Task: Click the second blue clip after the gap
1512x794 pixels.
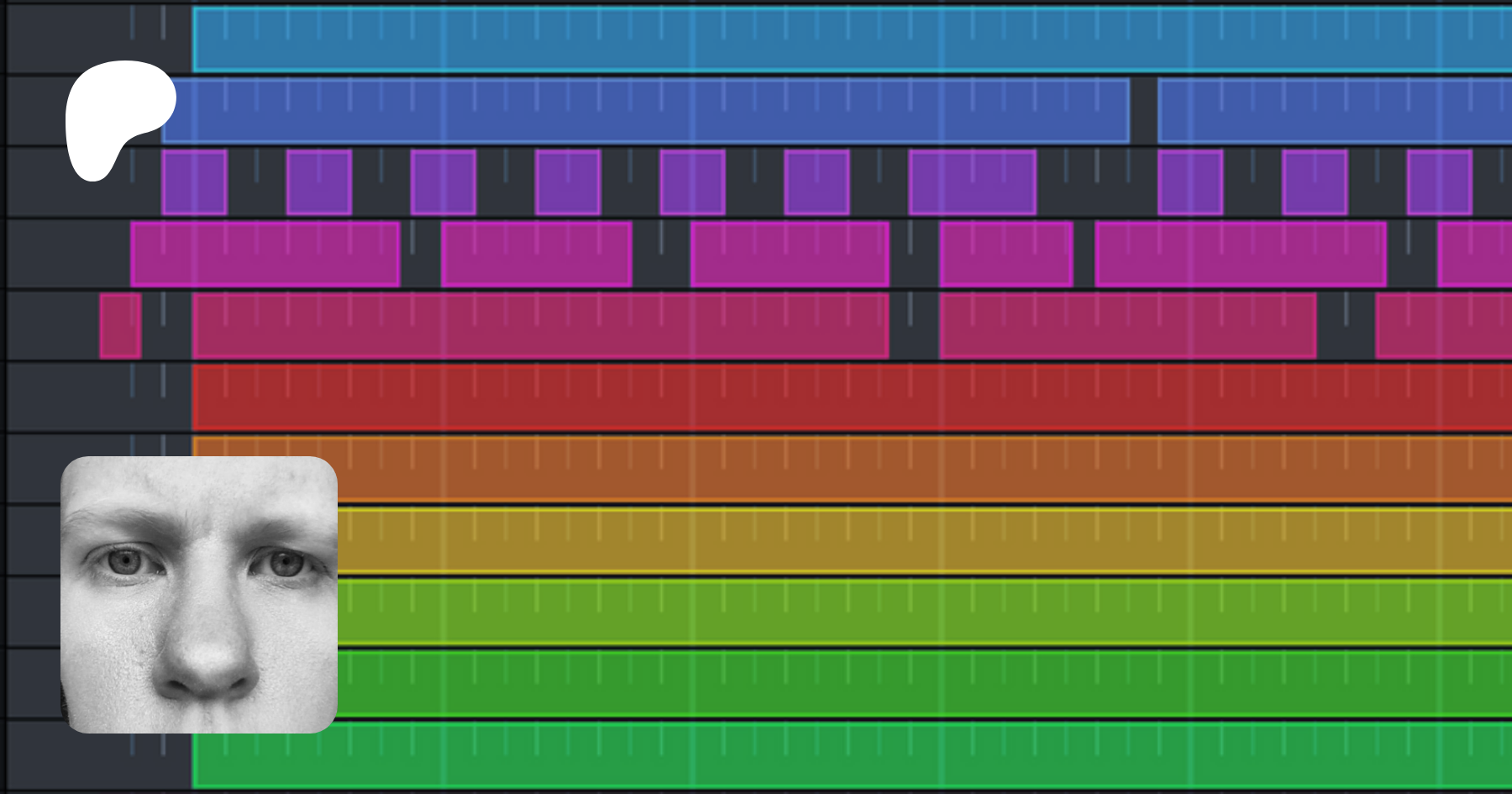Action: tap(1334, 111)
